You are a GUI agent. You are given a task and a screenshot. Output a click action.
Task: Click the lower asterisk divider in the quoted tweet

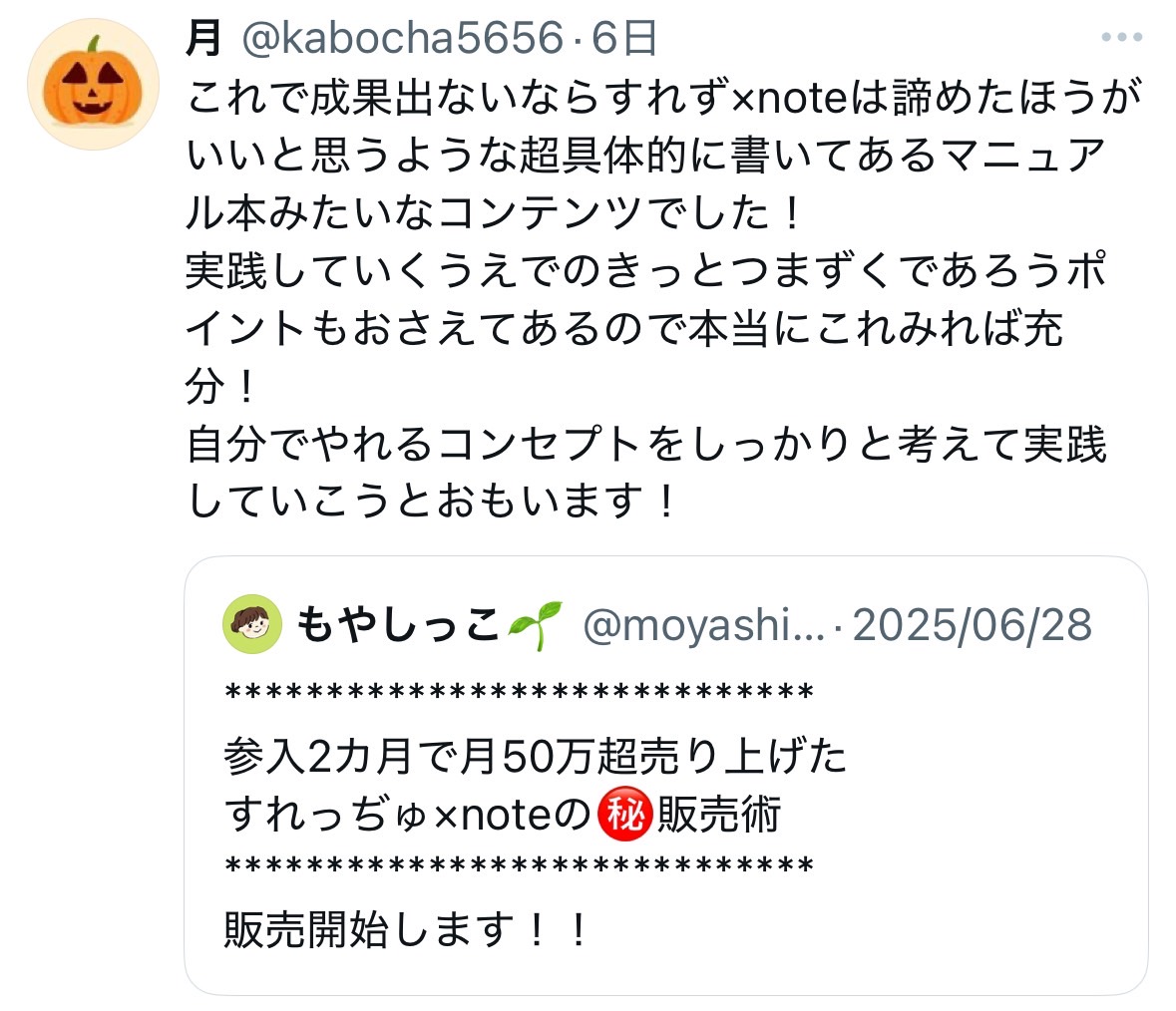pyautogui.click(x=519, y=866)
